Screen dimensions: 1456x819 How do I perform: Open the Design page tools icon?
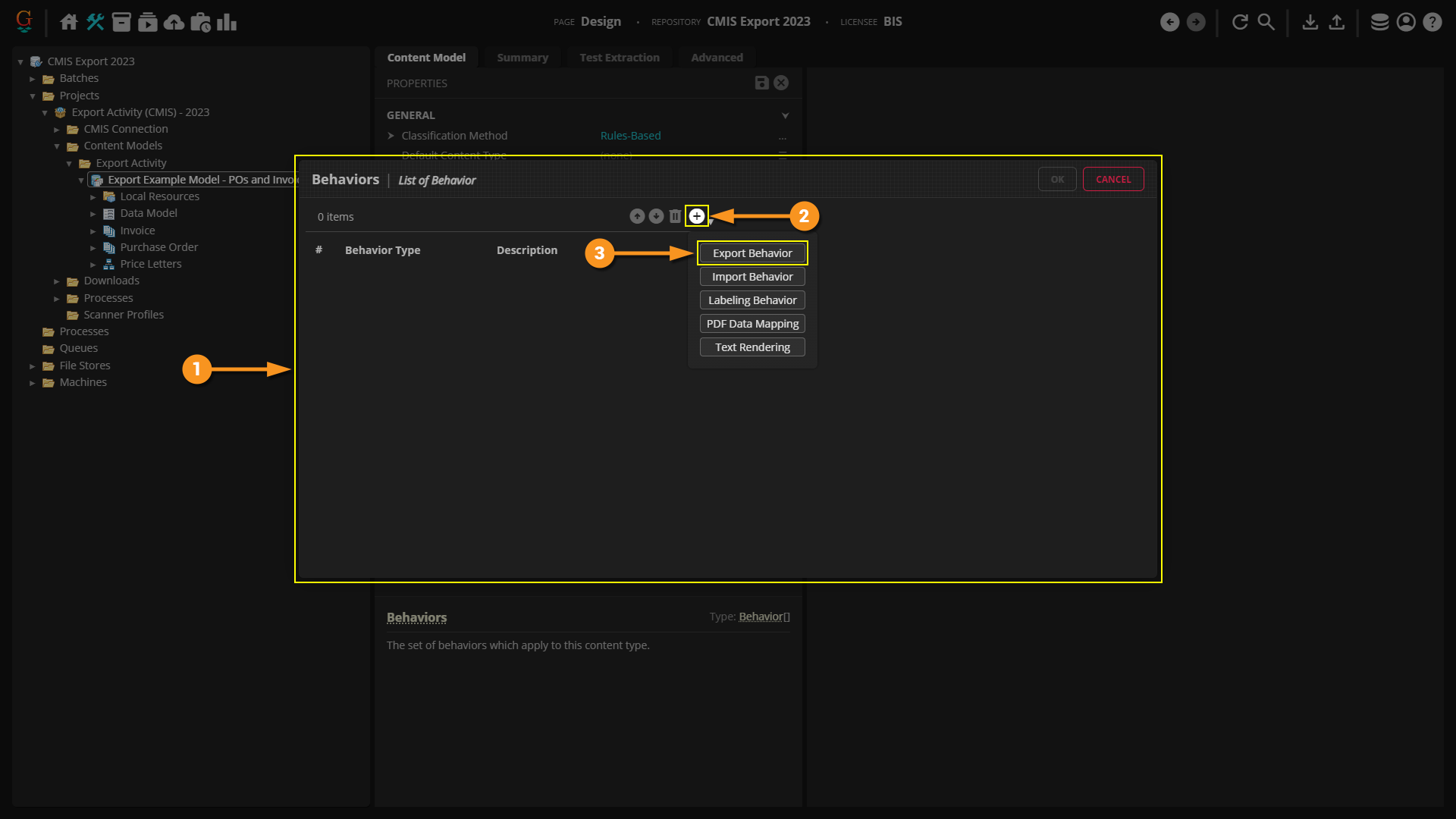coord(95,22)
